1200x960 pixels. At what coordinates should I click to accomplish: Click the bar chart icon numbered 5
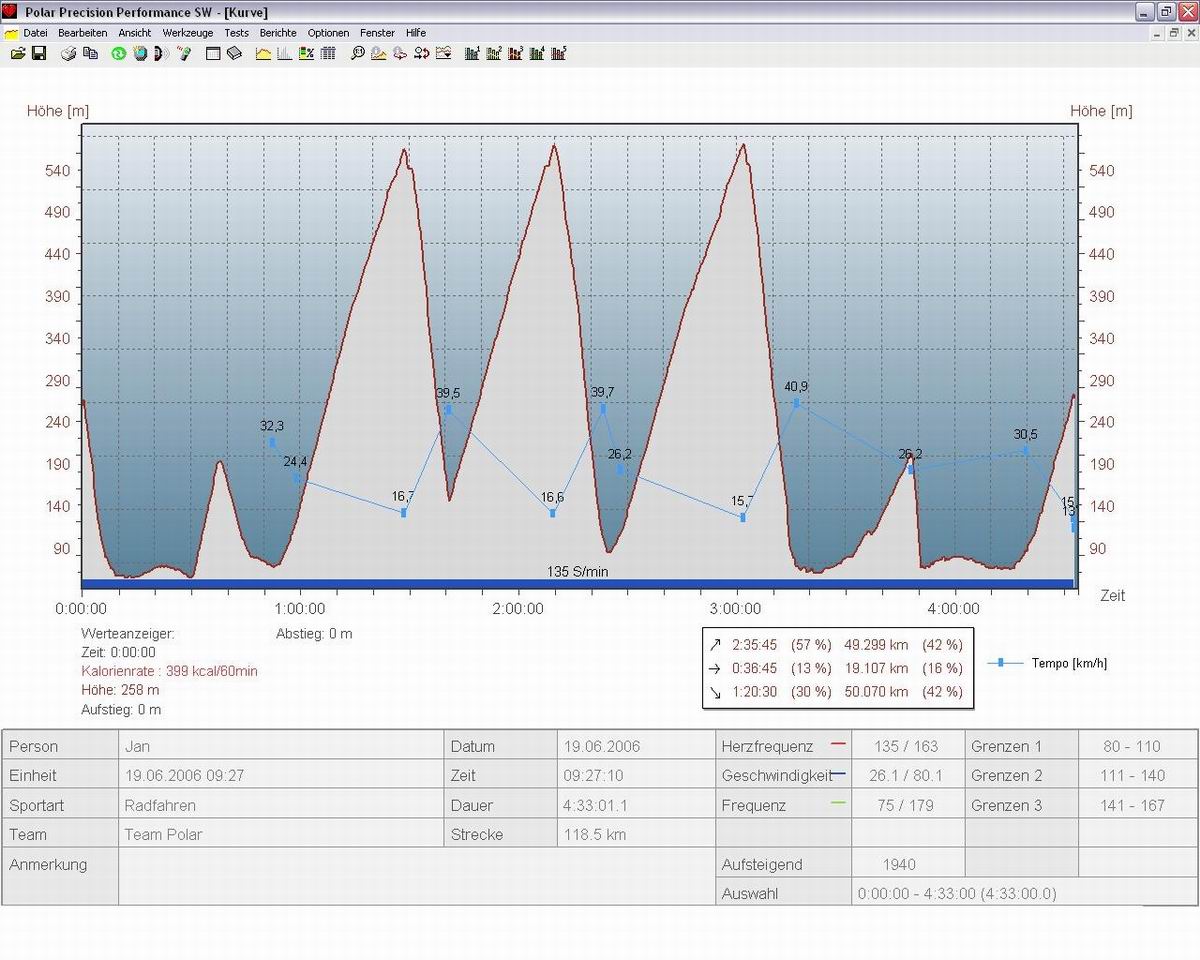click(559, 53)
